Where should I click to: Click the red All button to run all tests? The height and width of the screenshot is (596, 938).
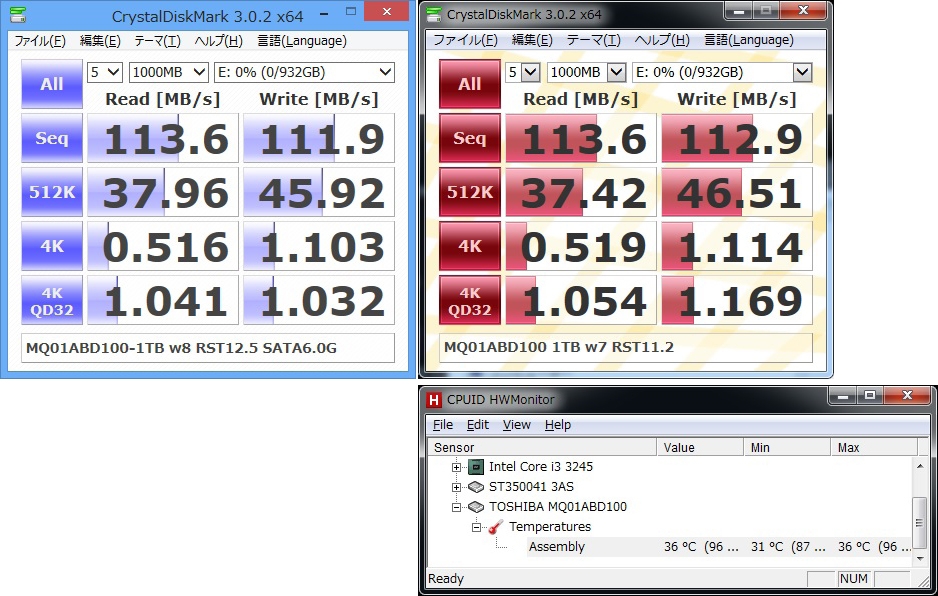click(x=470, y=84)
